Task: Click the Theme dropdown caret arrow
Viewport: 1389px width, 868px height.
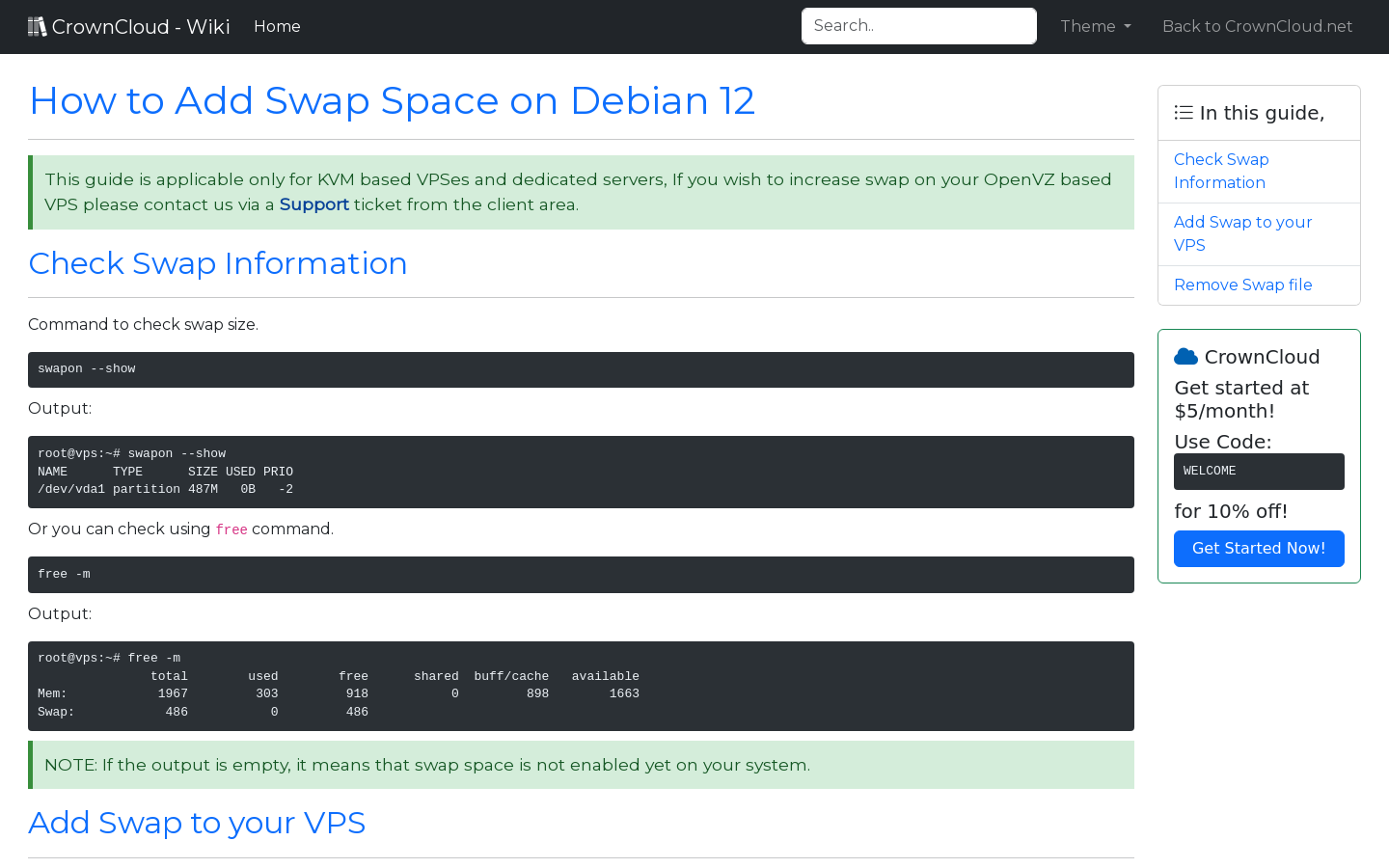Action: click(x=1127, y=27)
